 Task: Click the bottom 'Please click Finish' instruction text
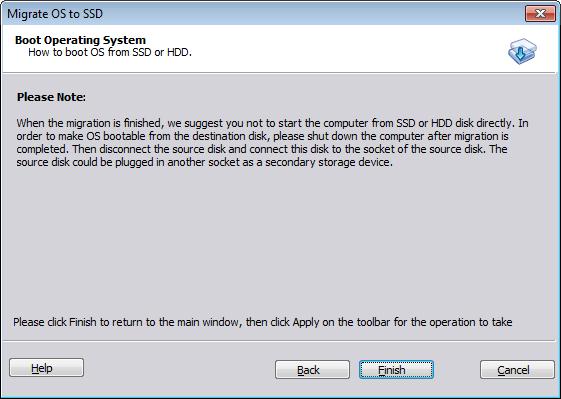click(263, 322)
